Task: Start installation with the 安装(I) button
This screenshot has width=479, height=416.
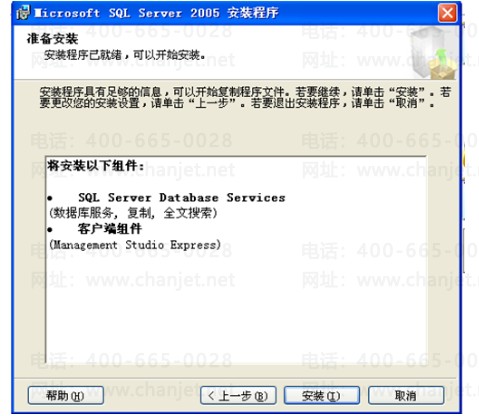Action: [x=322, y=396]
